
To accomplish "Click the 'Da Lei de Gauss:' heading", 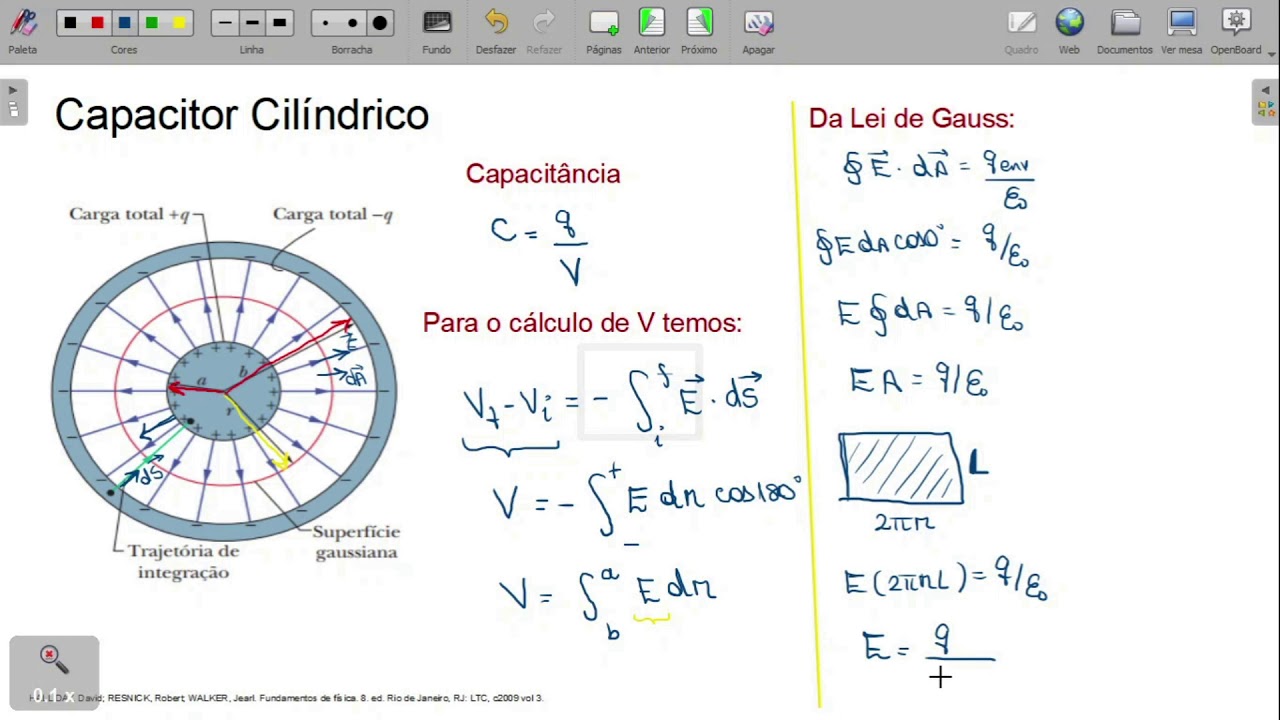I will (x=911, y=118).
